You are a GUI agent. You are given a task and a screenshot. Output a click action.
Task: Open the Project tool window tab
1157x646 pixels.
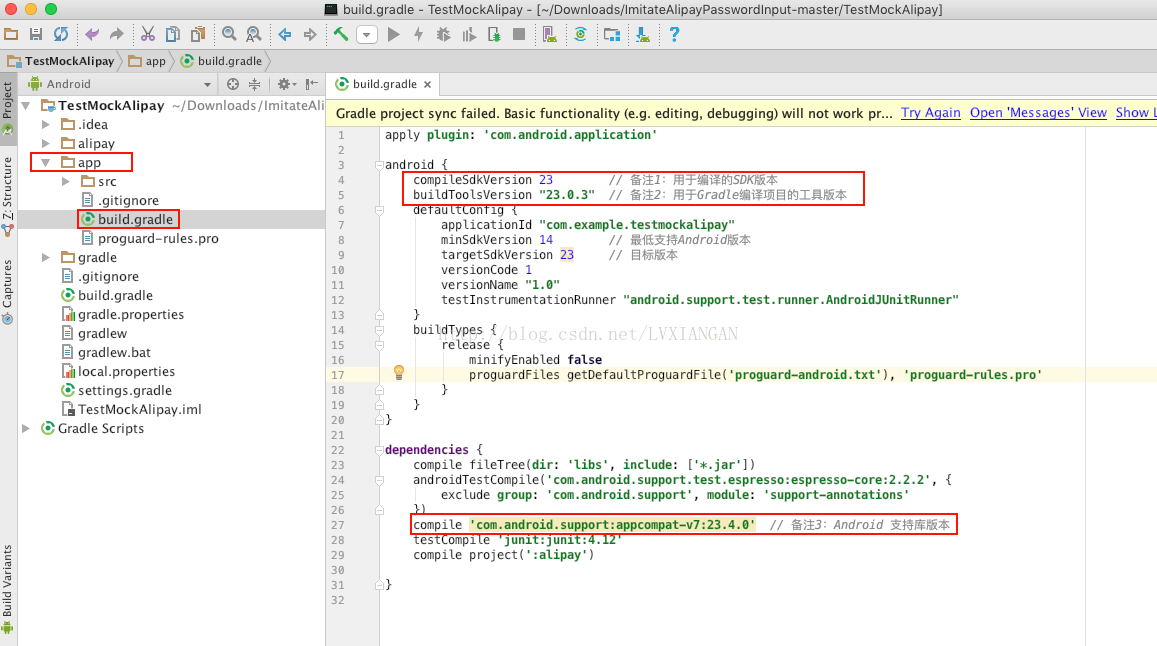point(7,107)
